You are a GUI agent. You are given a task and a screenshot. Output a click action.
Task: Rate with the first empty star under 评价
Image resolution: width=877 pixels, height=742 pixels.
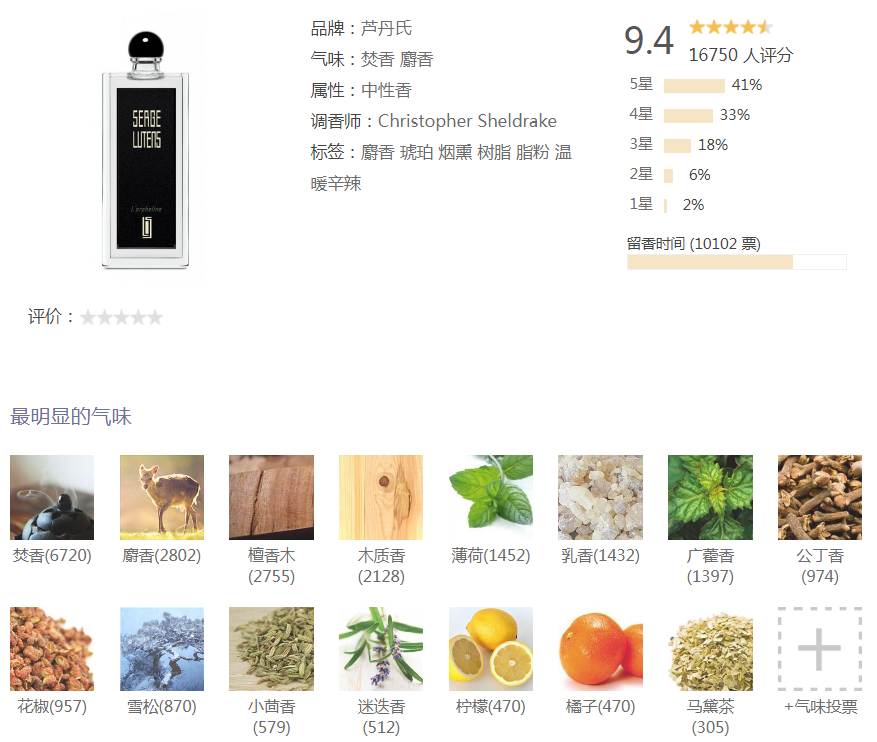point(88,318)
